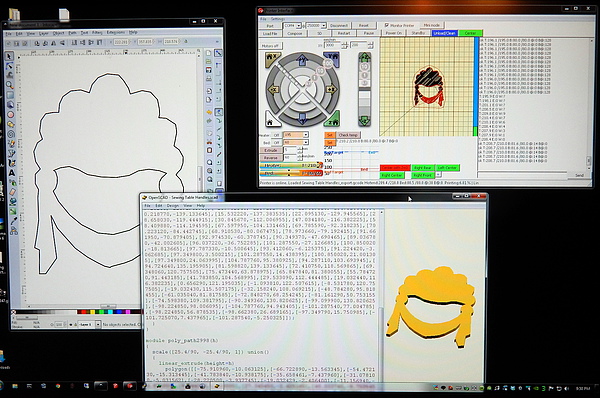Jog +Y arrow in Pronterface
The image size is (600, 398).
click(x=302, y=61)
